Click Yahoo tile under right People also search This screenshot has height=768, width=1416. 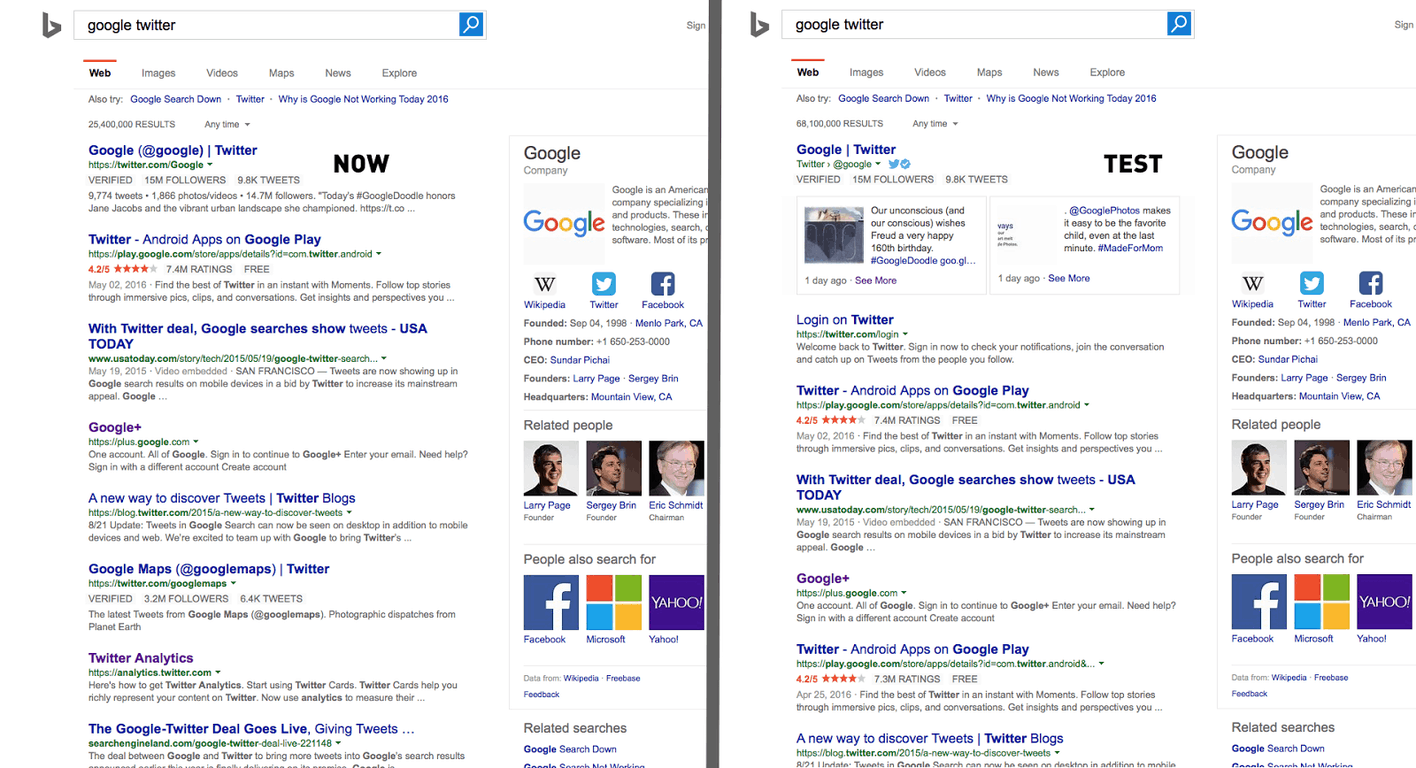click(1384, 602)
